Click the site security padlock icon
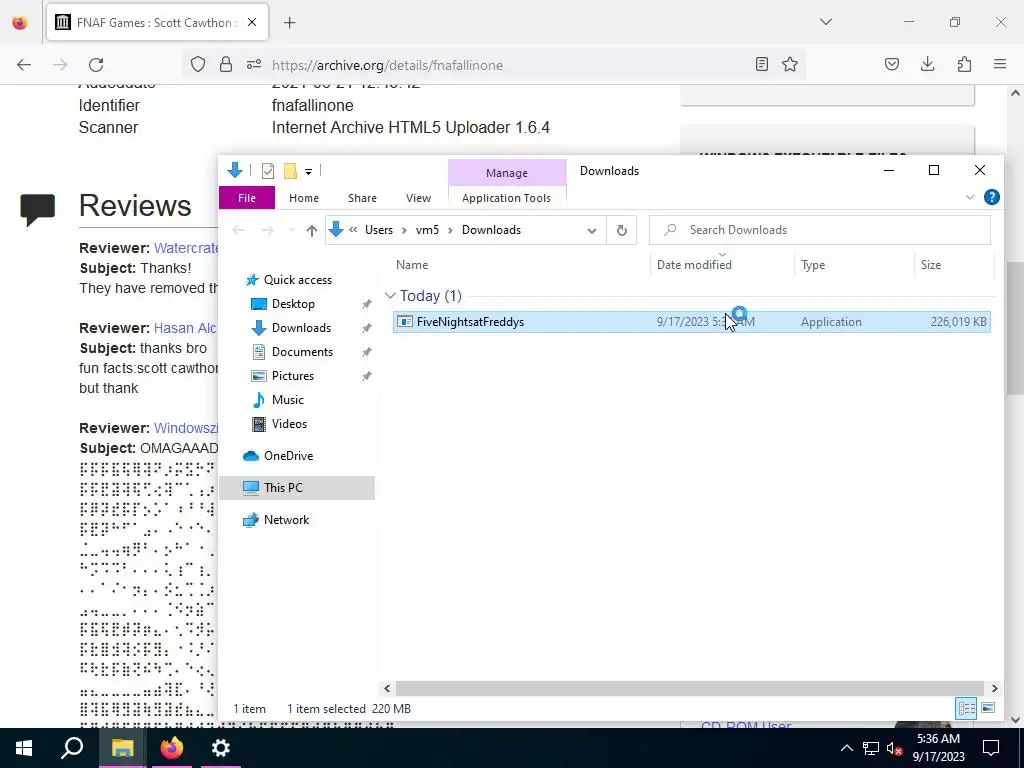Viewport: 1024px width, 768px height. tap(226, 64)
